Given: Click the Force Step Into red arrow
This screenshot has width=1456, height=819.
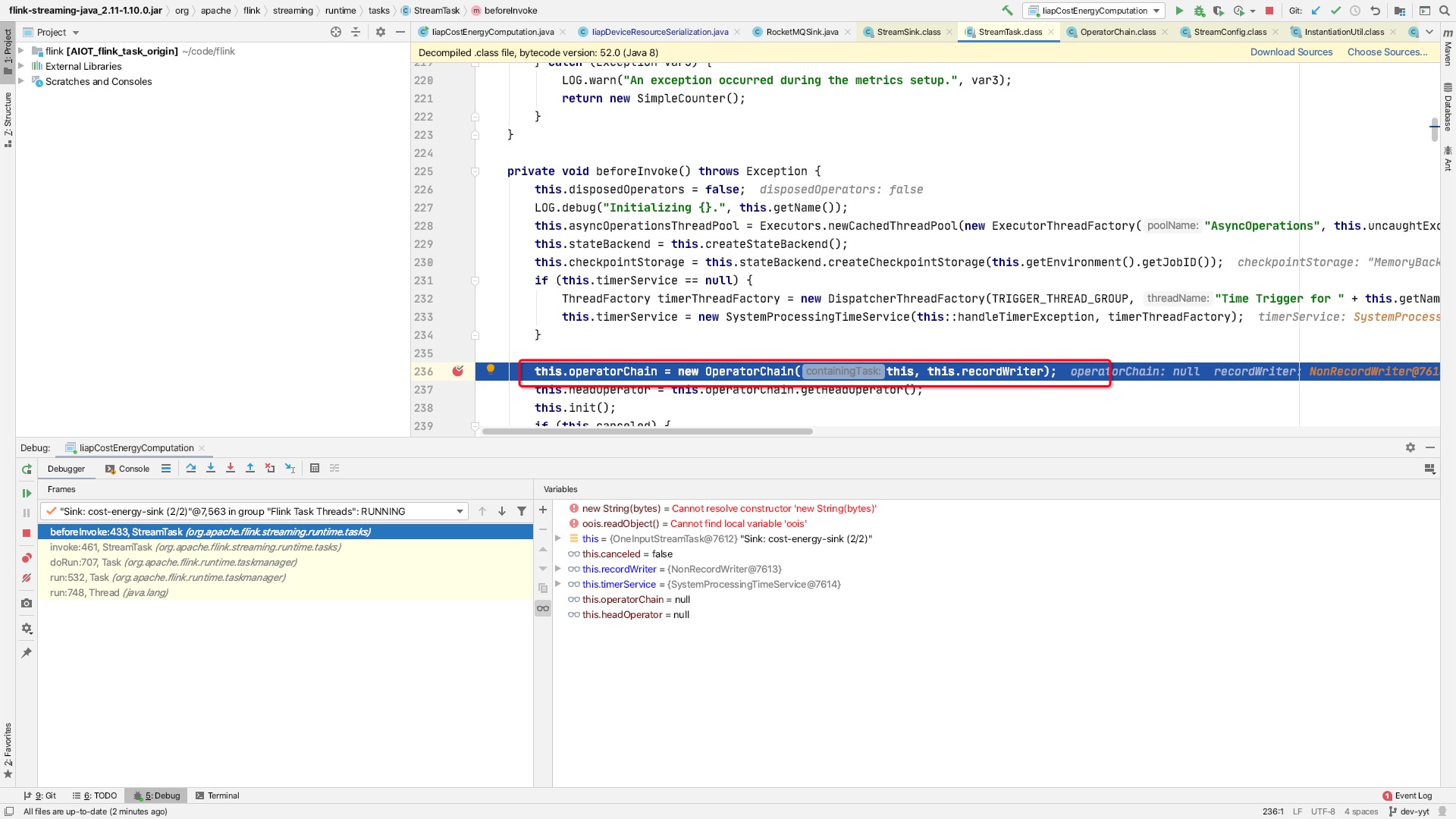Looking at the screenshot, I should (x=231, y=469).
